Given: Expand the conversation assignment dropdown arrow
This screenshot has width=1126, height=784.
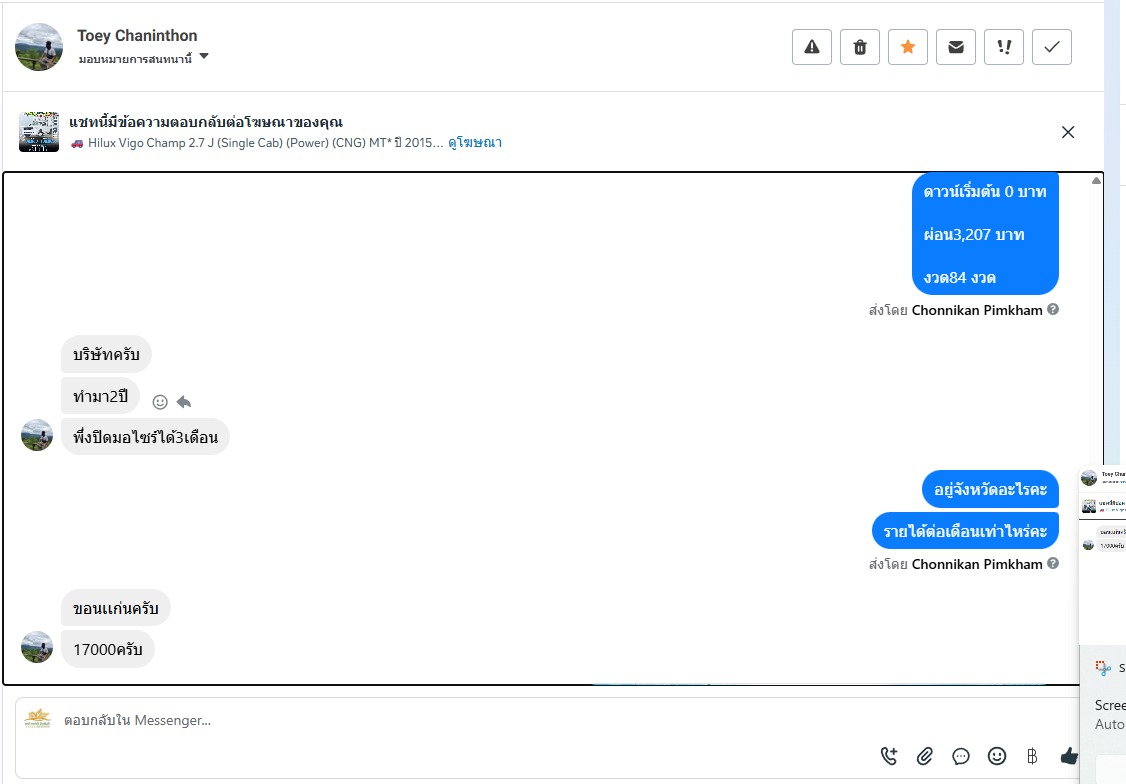Looking at the screenshot, I should [x=204, y=56].
